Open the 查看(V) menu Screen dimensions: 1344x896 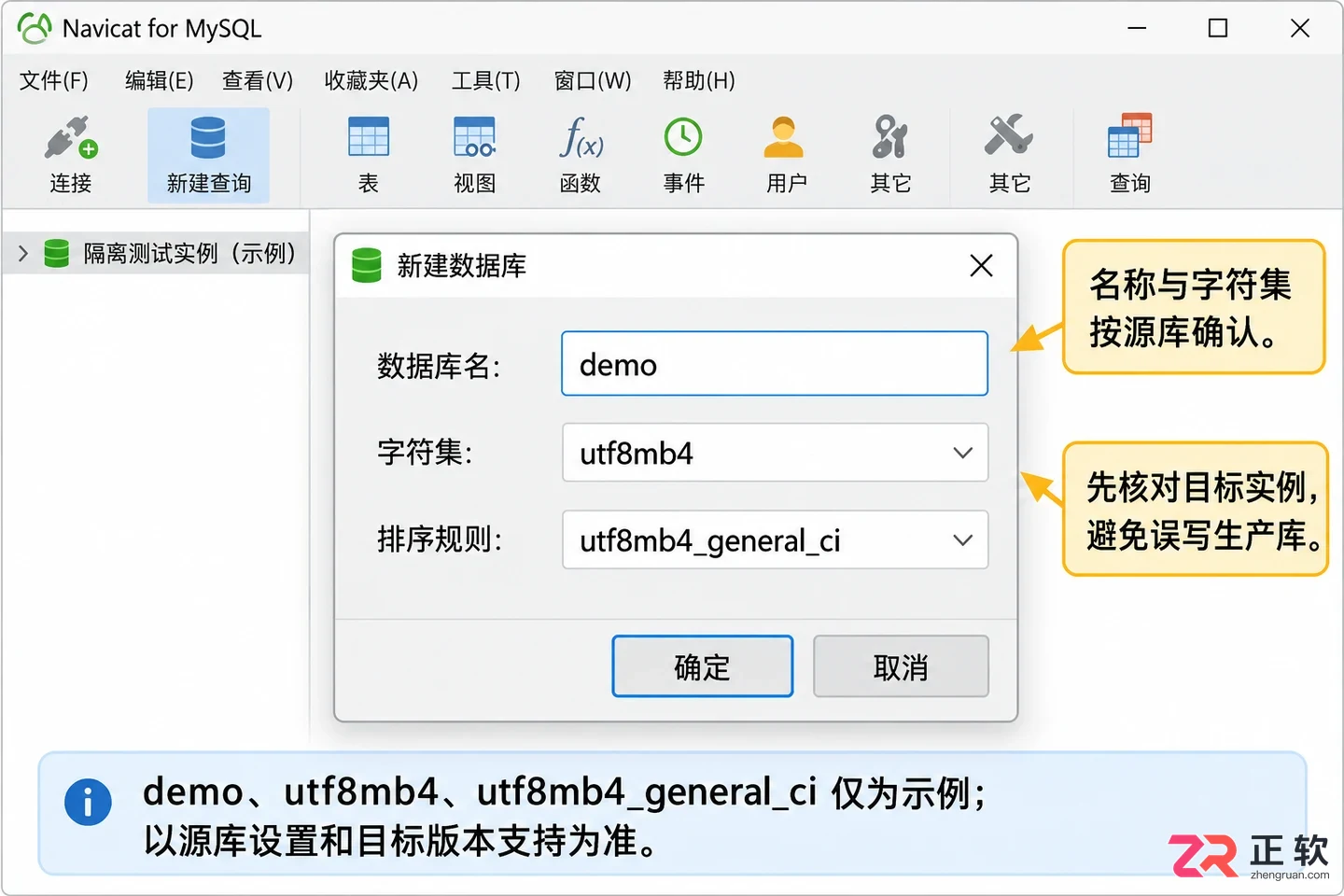pyautogui.click(x=258, y=81)
